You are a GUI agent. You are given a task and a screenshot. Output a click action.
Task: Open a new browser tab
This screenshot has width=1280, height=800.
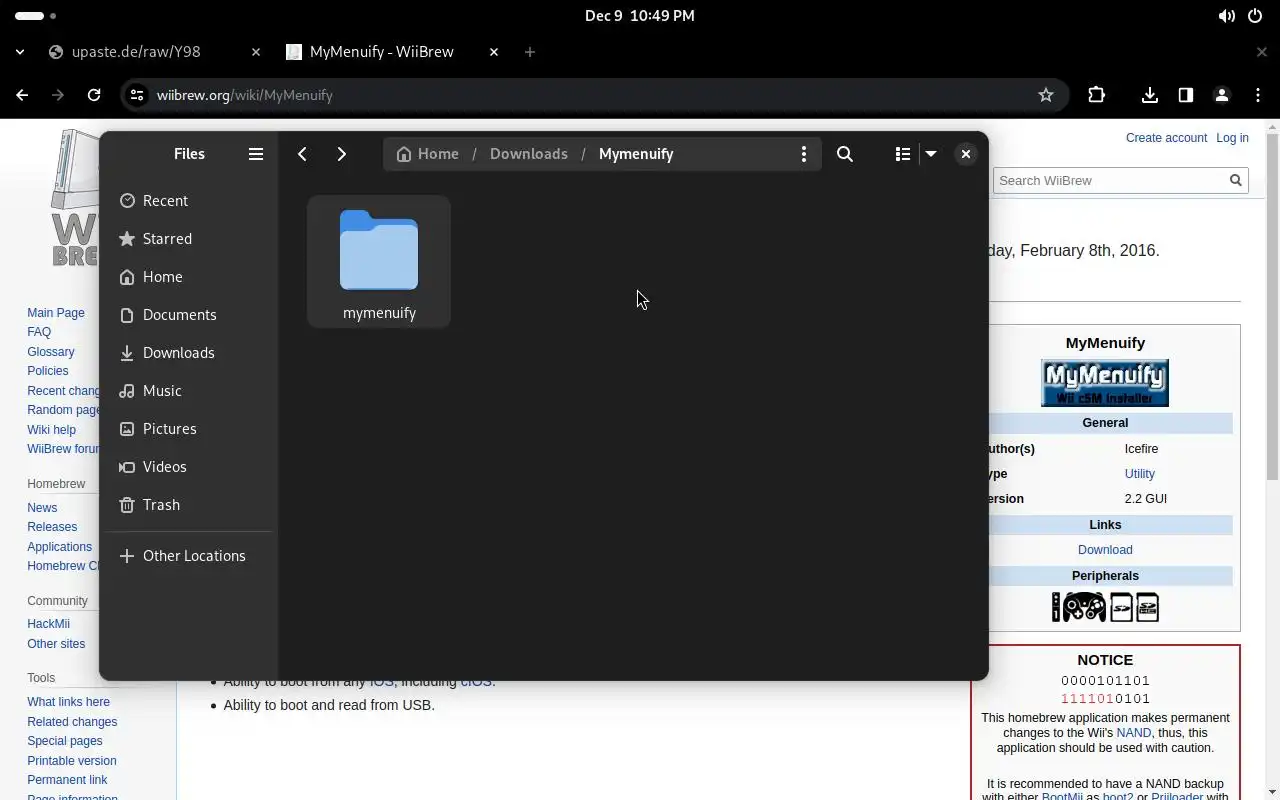(530, 52)
